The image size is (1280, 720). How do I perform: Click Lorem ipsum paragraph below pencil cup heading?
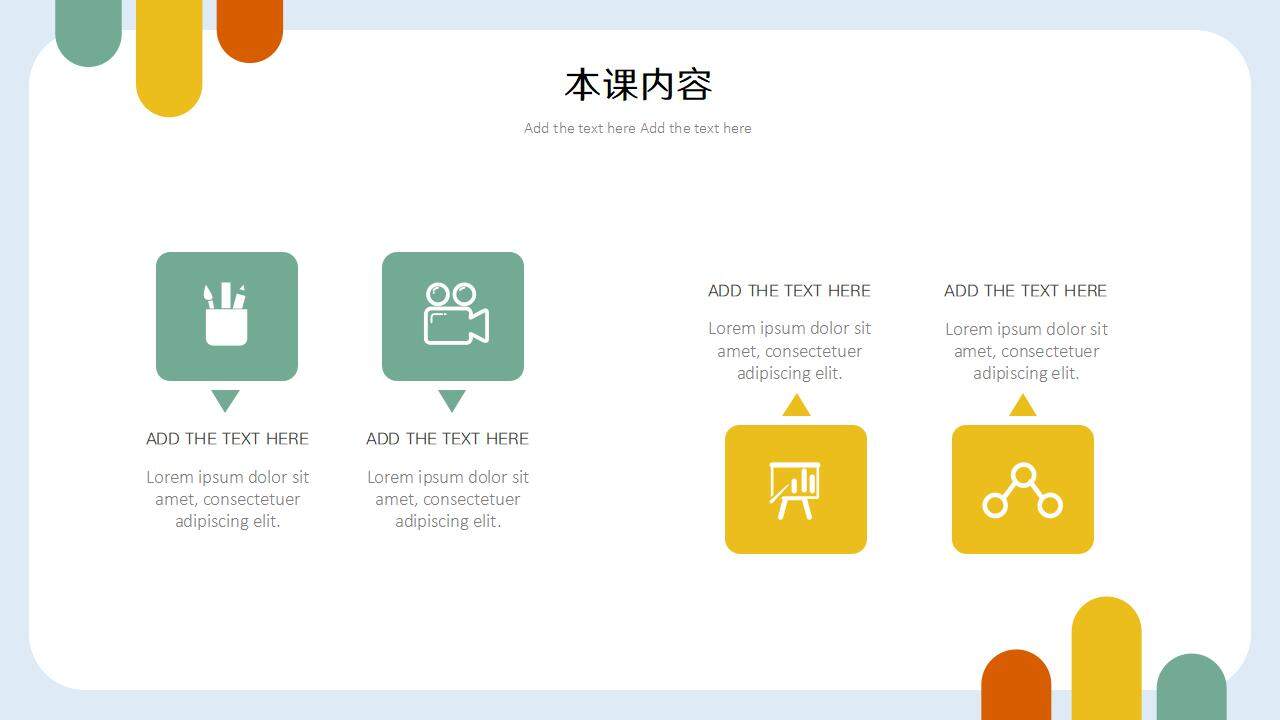point(227,499)
